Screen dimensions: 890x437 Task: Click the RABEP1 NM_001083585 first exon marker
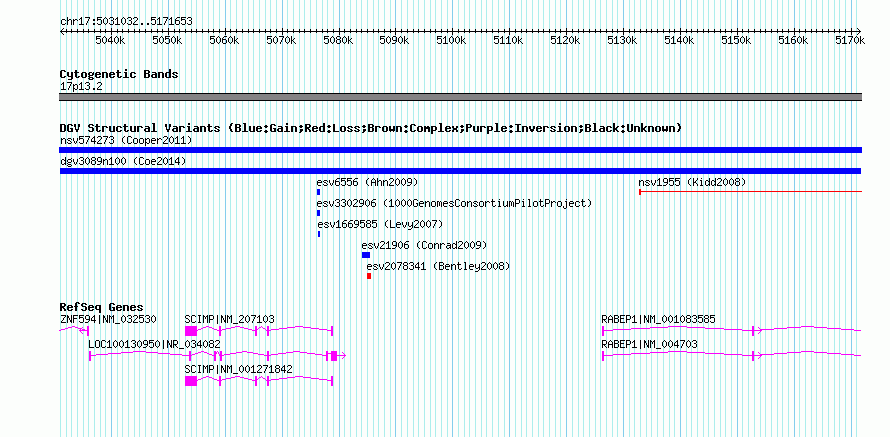click(603, 331)
